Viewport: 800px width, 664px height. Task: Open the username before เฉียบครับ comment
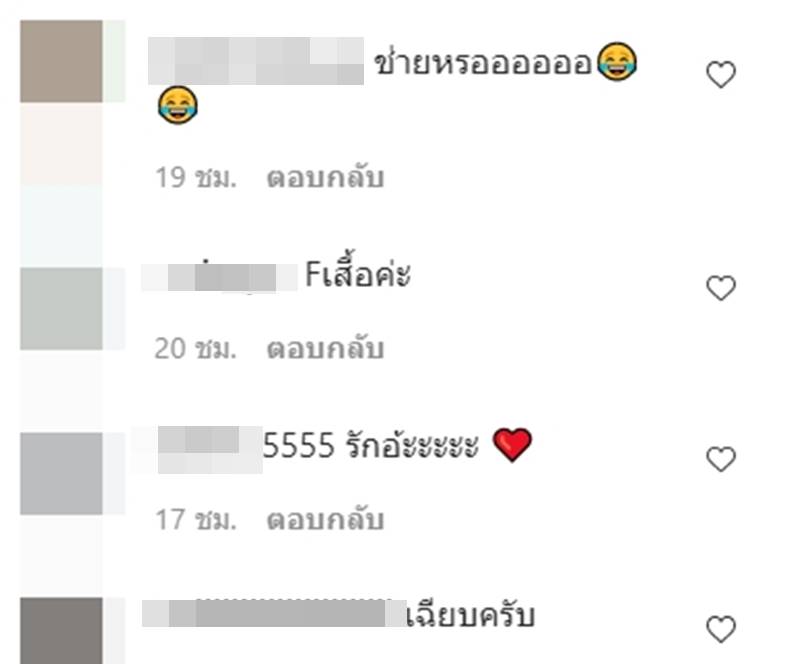(274, 613)
